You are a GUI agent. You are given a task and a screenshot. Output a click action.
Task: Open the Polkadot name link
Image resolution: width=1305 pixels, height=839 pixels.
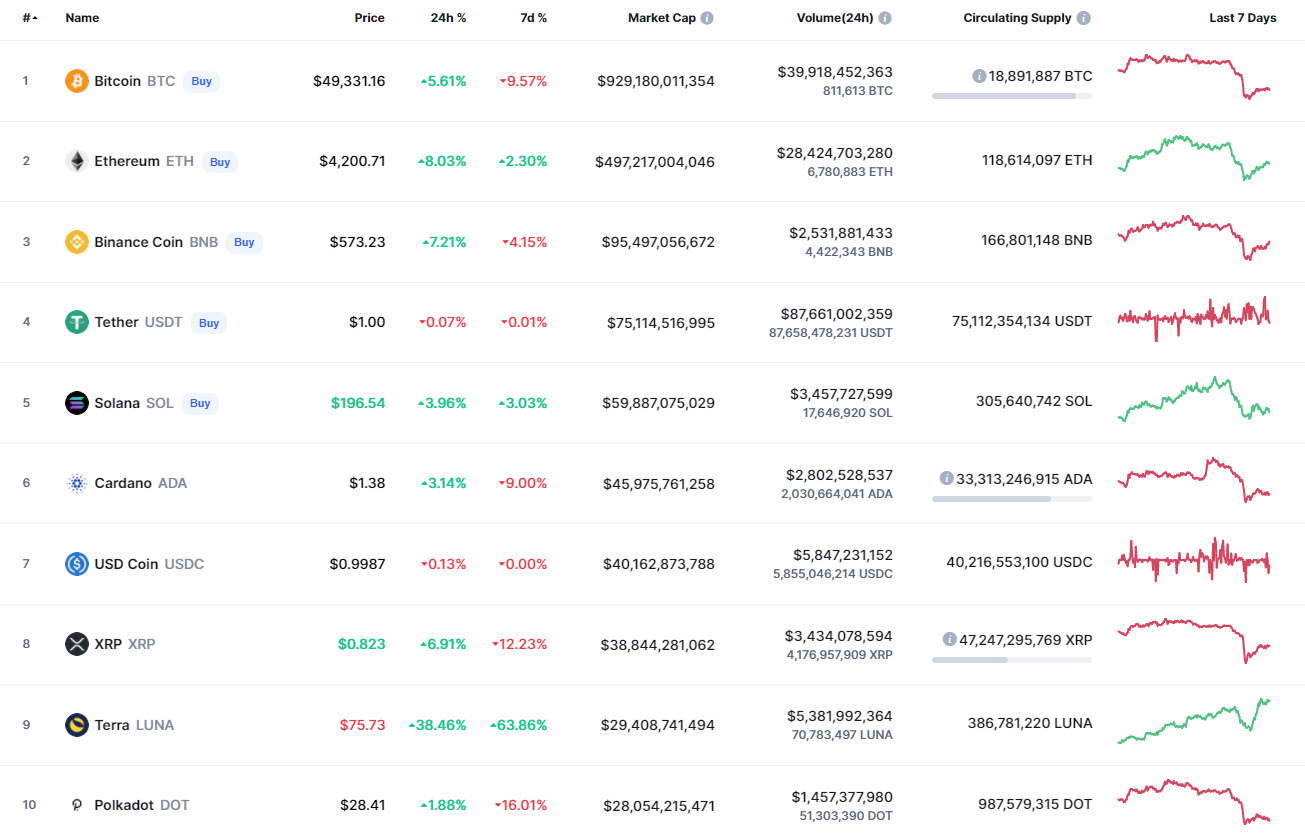tap(126, 805)
